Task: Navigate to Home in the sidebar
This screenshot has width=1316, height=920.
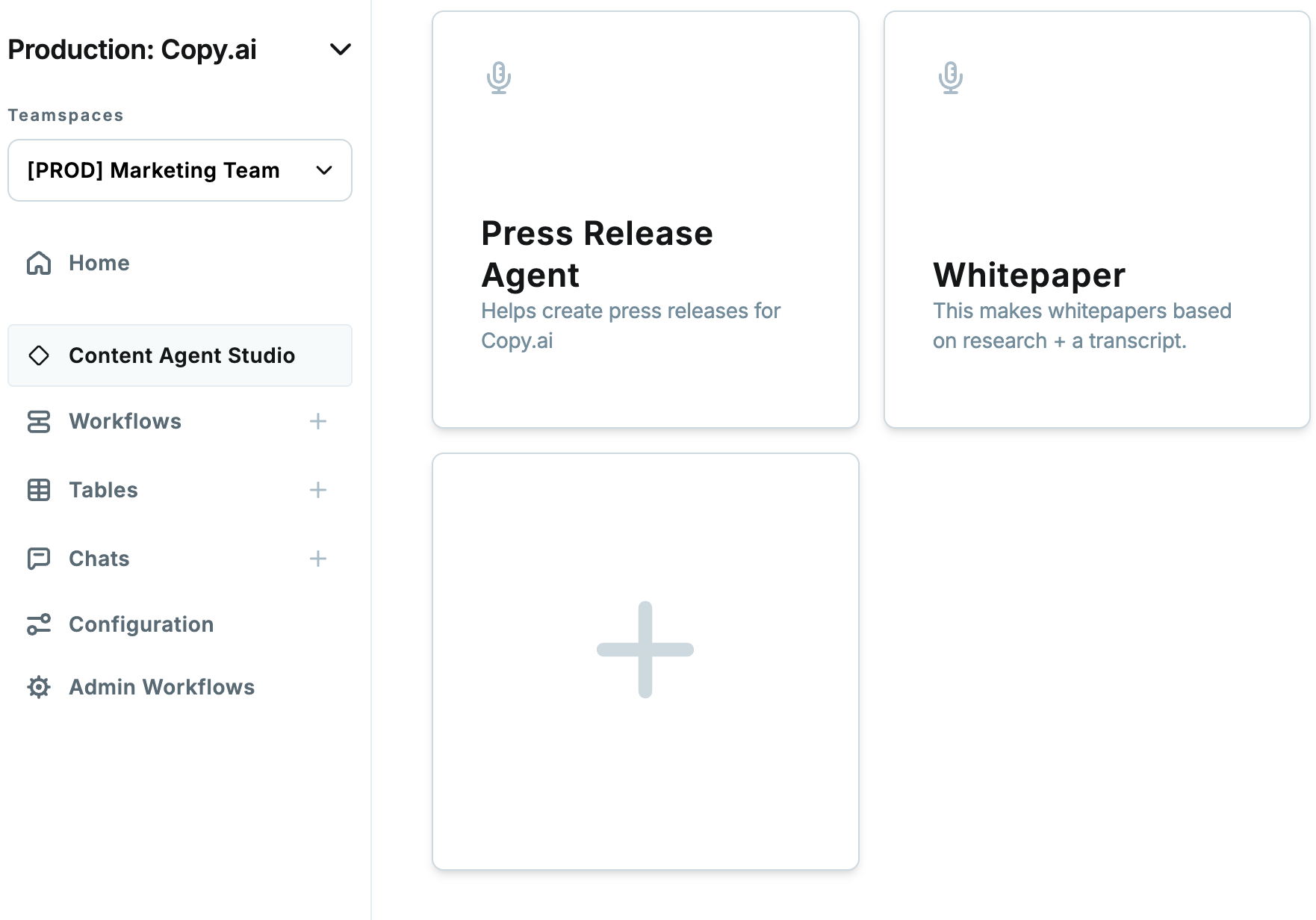Action: click(x=99, y=263)
